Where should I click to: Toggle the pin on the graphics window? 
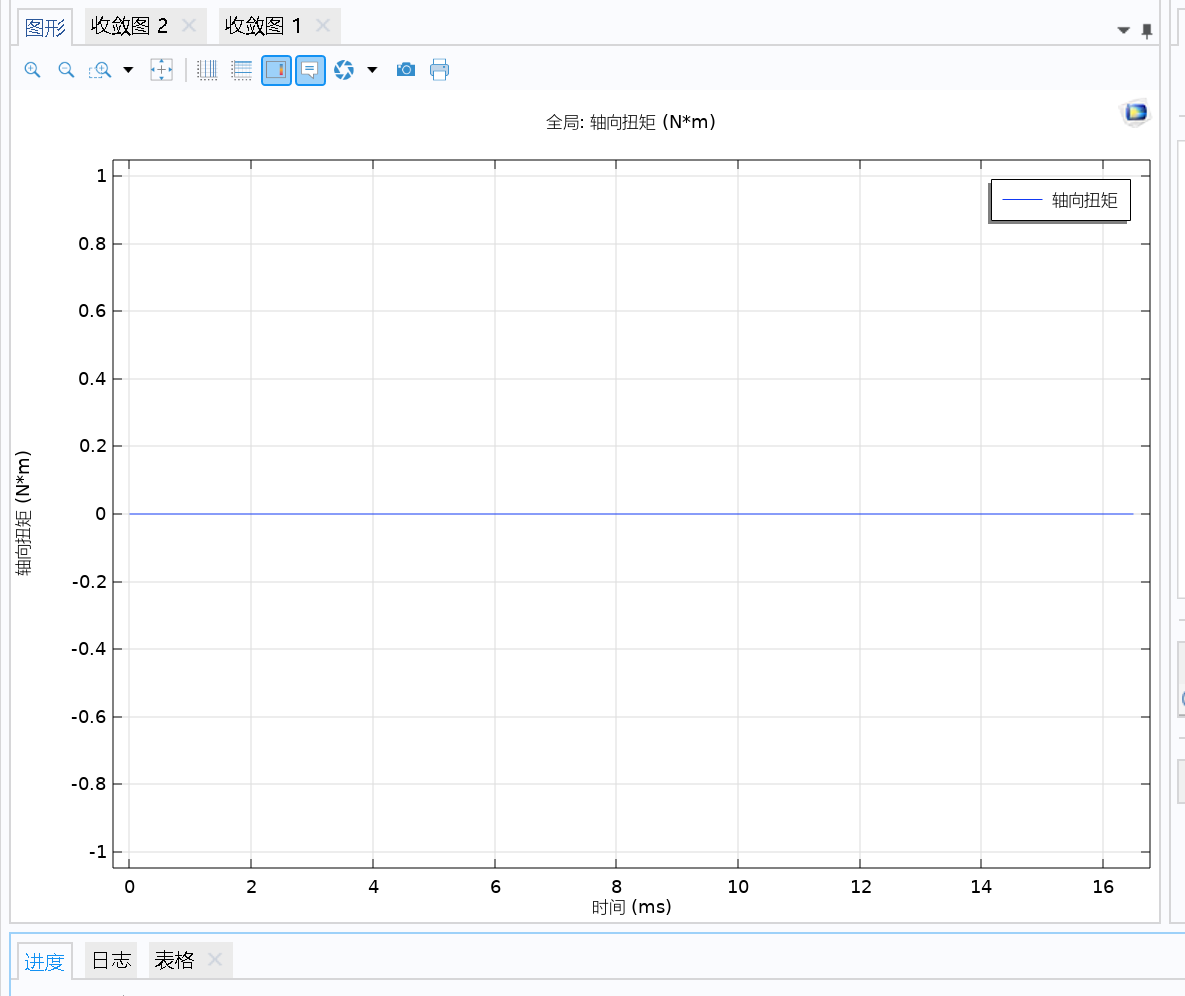[1146, 31]
